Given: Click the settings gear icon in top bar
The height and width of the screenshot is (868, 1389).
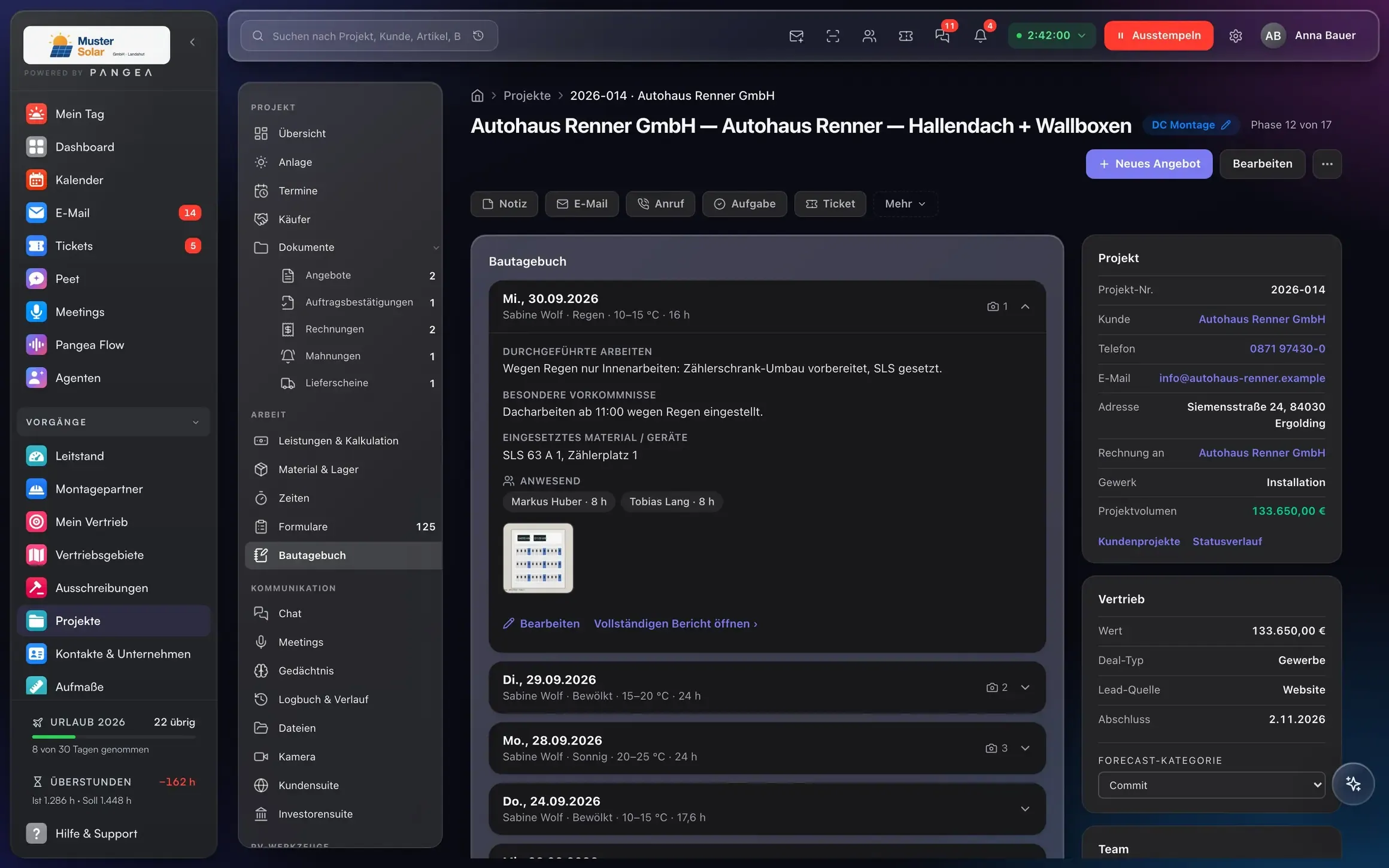Looking at the screenshot, I should pyautogui.click(x=1236, y=36).
